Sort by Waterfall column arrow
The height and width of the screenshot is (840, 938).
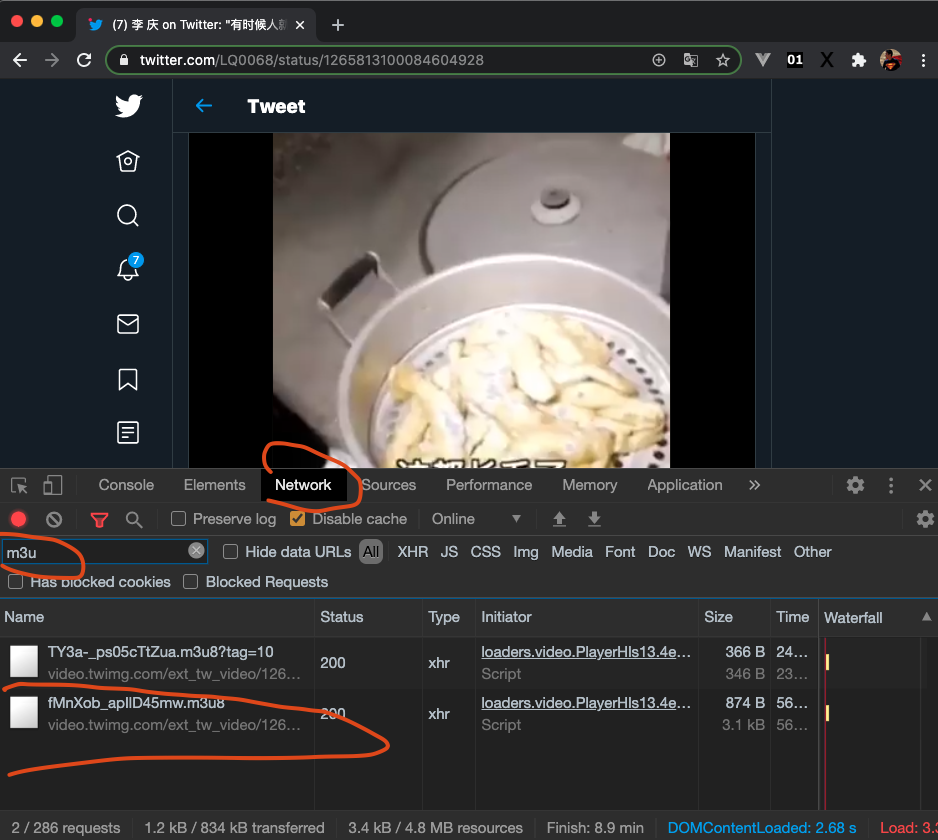tap(927, 617)
